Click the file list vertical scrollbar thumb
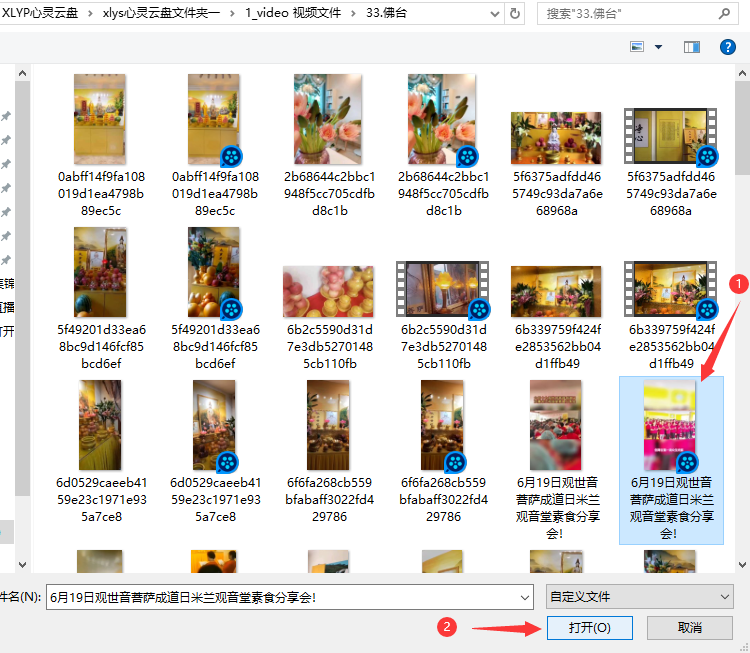Screen dimensions: 750x653 tap(742, 128)
